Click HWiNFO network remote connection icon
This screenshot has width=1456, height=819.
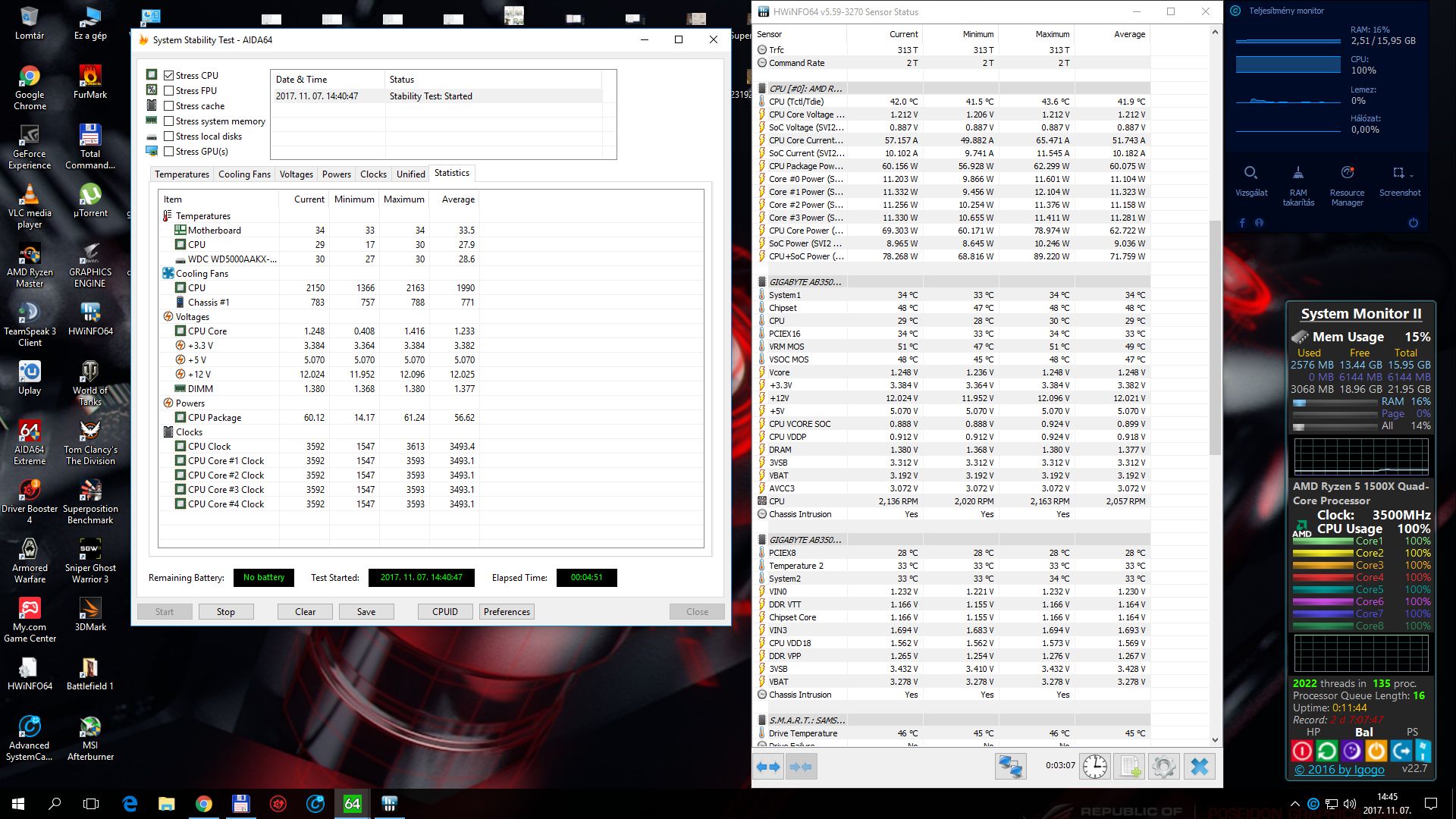pyautogui.click(x=1010, y=767)
